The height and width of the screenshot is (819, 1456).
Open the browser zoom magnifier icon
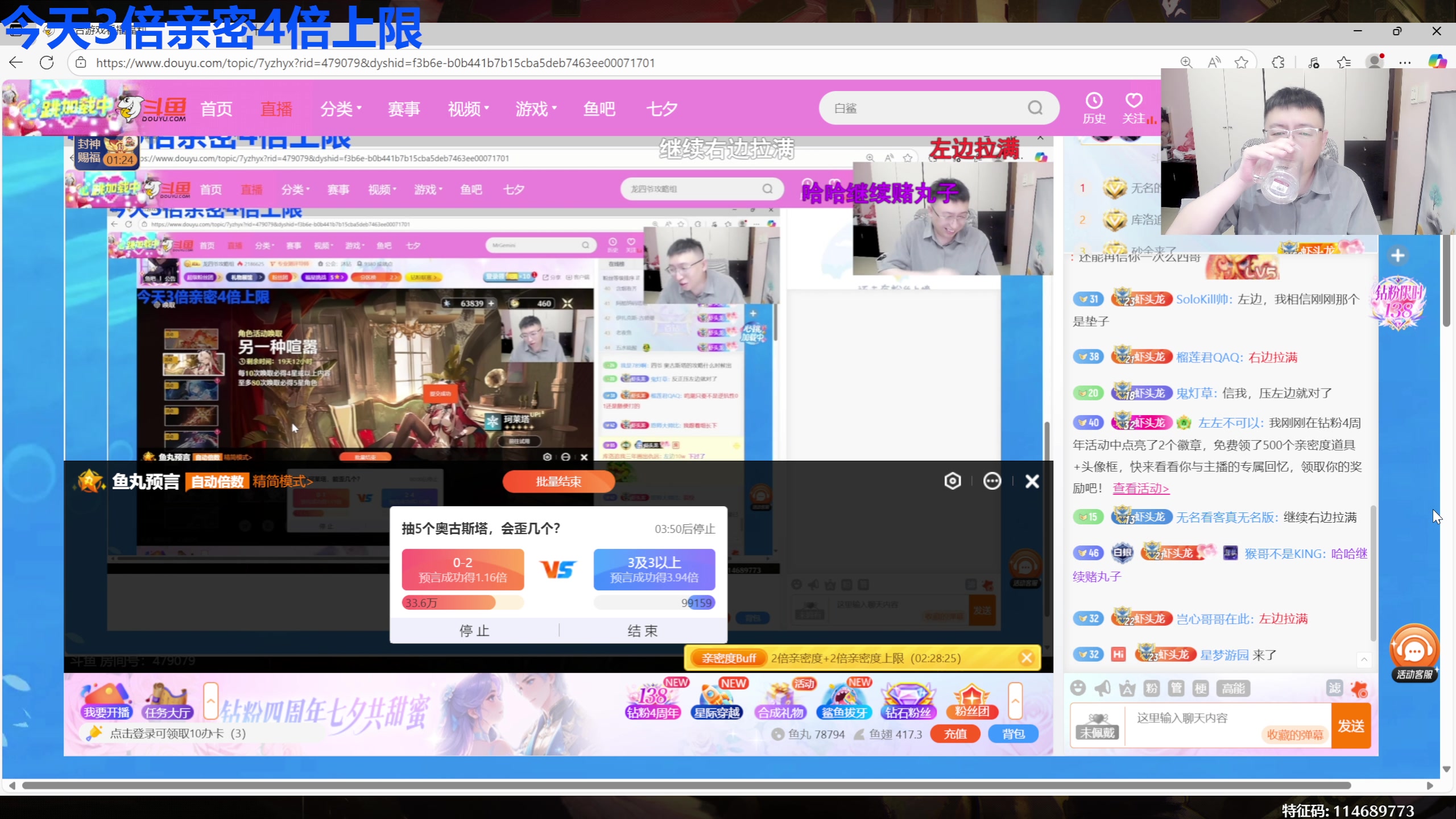click(x=1186, y=63)
